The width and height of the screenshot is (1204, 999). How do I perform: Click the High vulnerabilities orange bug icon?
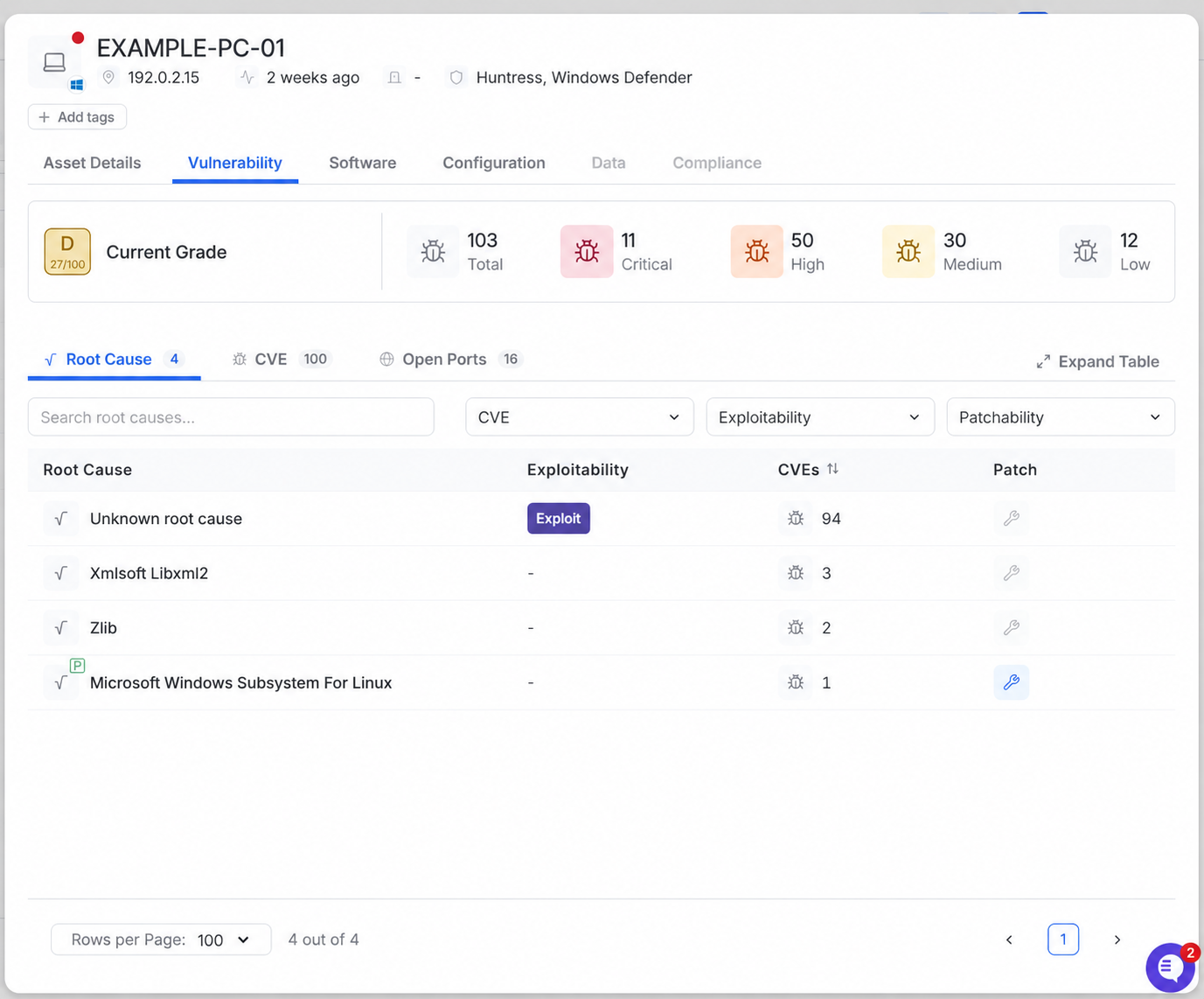pyautogui.click(x=756, y=251)
